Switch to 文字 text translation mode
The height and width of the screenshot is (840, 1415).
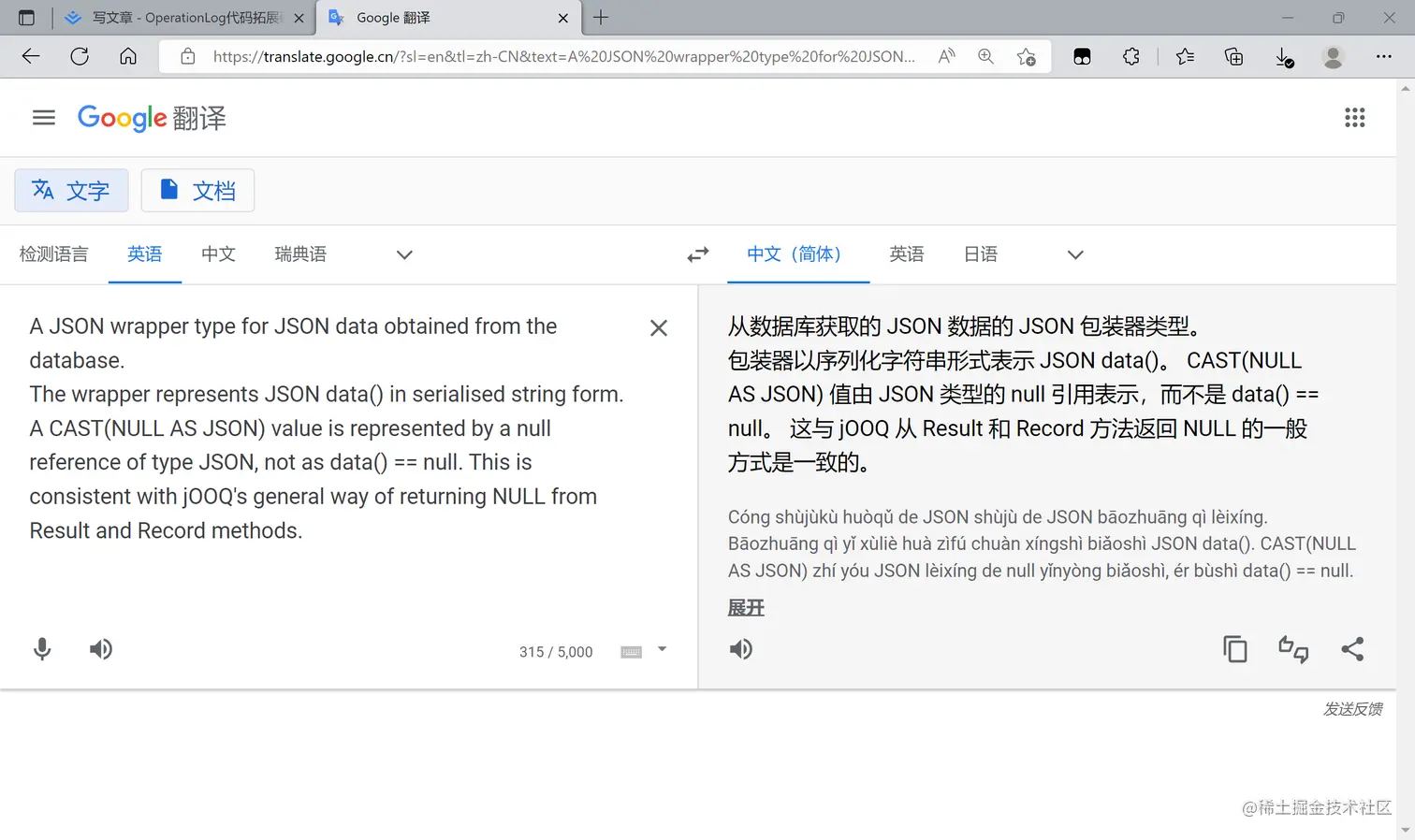(71, 191)
